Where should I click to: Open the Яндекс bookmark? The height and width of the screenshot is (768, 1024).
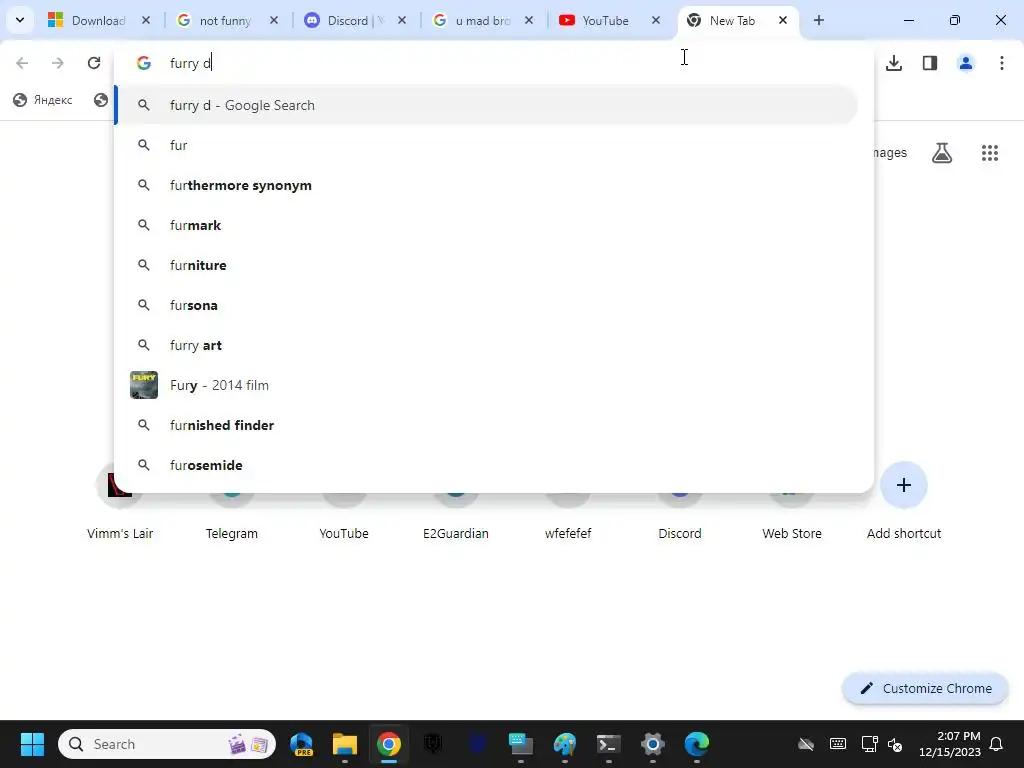coord(43,100)
